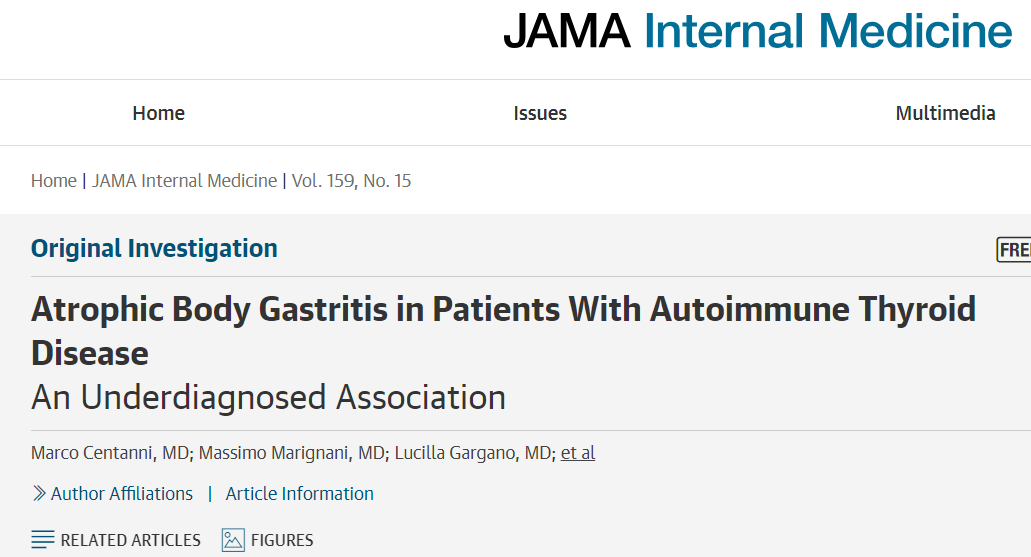Screen dimensions: 1031x557
Task: Open JAMA Internal Medicine breadcrumb link
Action: point(185,181)
